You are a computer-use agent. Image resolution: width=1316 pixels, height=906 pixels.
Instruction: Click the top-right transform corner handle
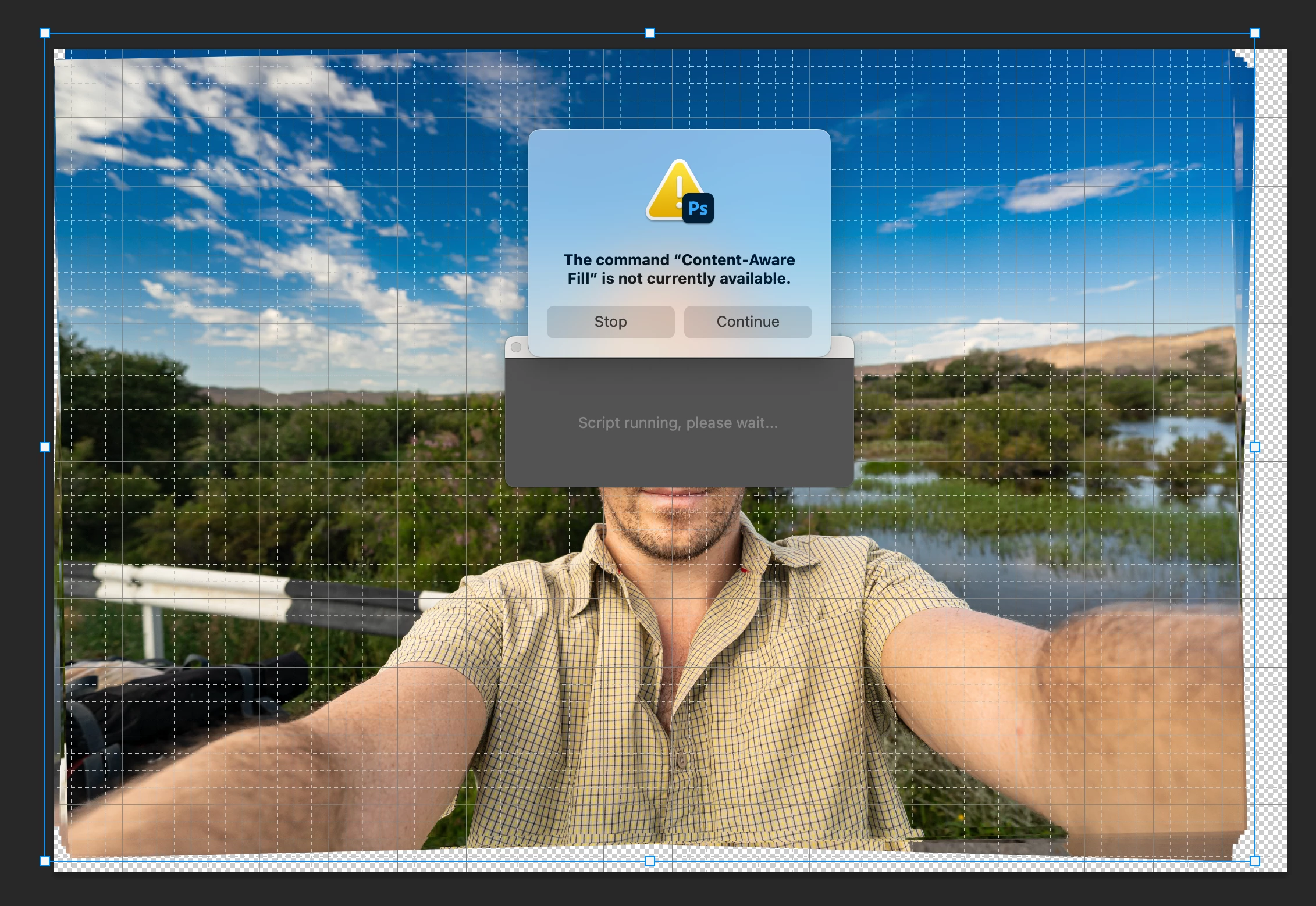click(1255, 33)
